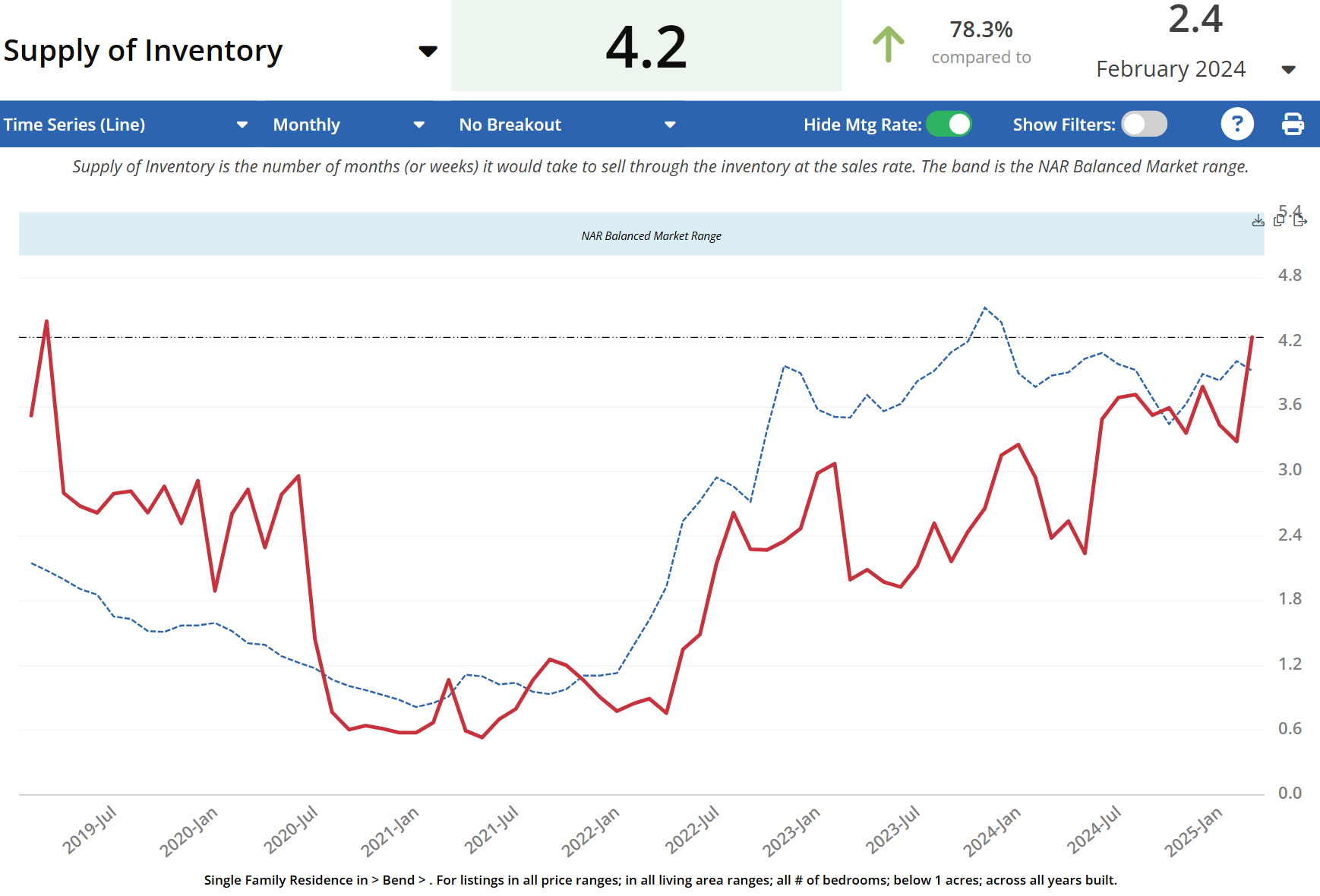1320x896 pixels.
Task: Open help via the question mark icon
Action: (1236, 124)
